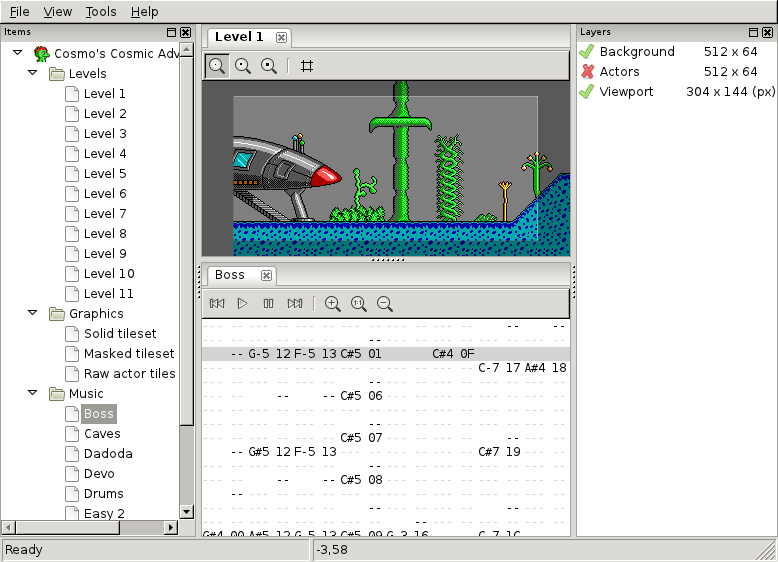Collapse the Music folder

pos(33,393)
